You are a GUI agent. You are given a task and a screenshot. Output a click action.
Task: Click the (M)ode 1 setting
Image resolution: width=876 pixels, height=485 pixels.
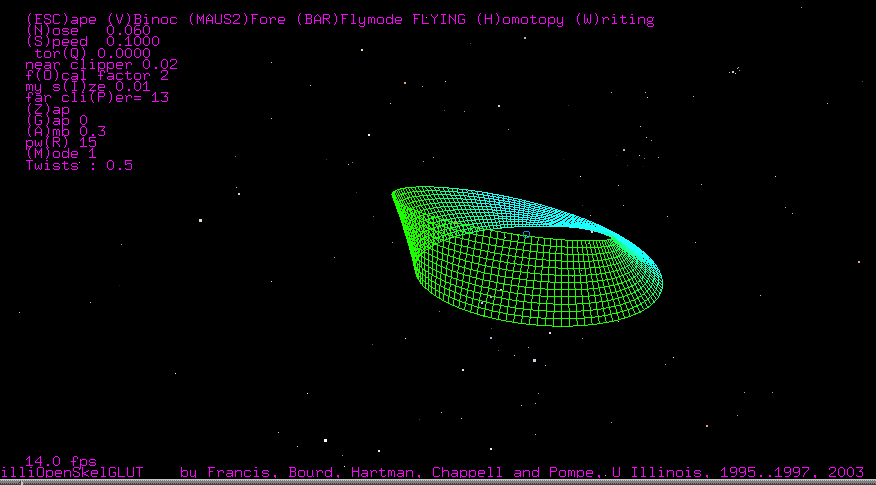pyautogui.click(x=61, y=154)
